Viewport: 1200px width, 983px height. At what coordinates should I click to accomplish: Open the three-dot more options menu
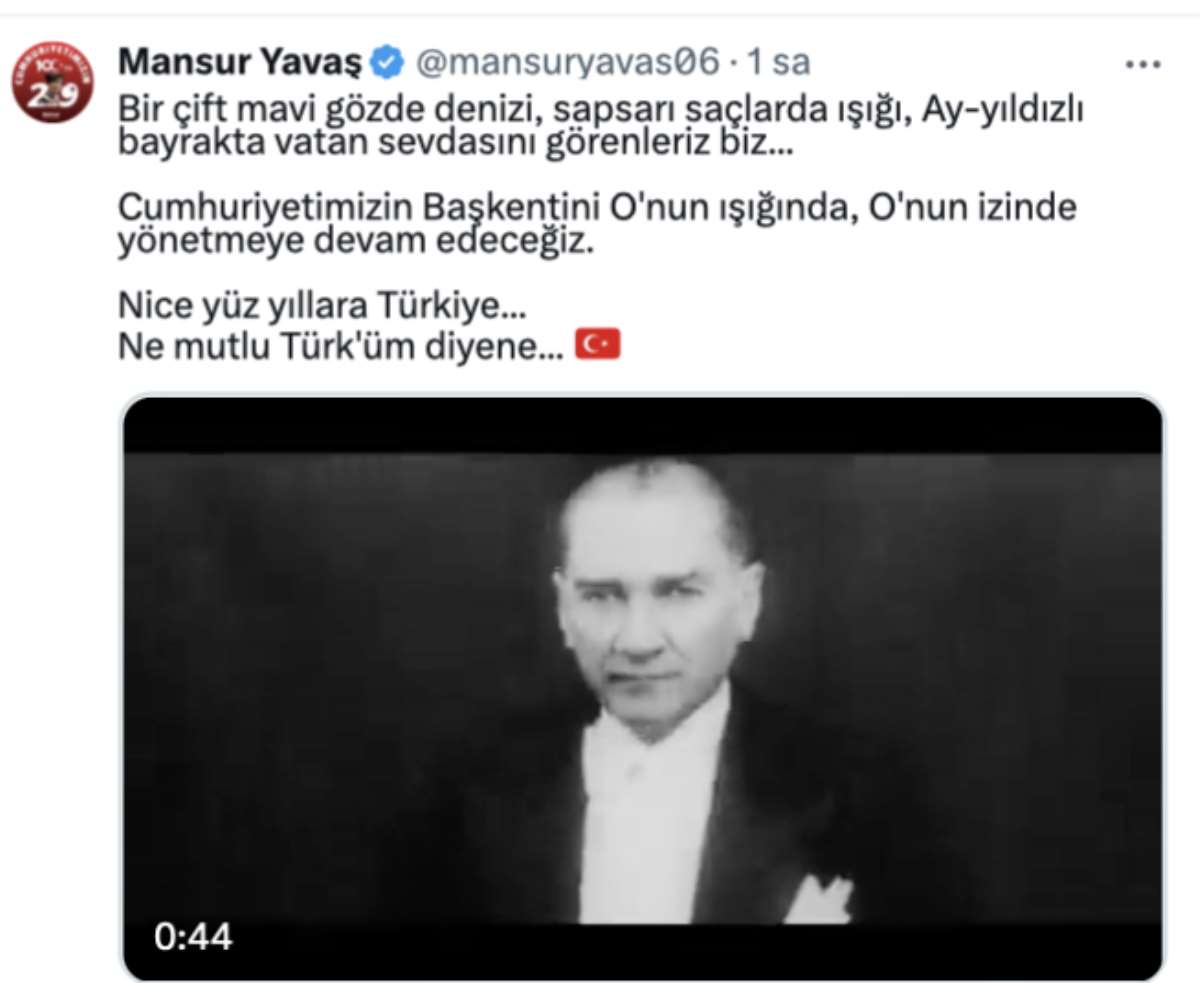(x=1142, y=64)
